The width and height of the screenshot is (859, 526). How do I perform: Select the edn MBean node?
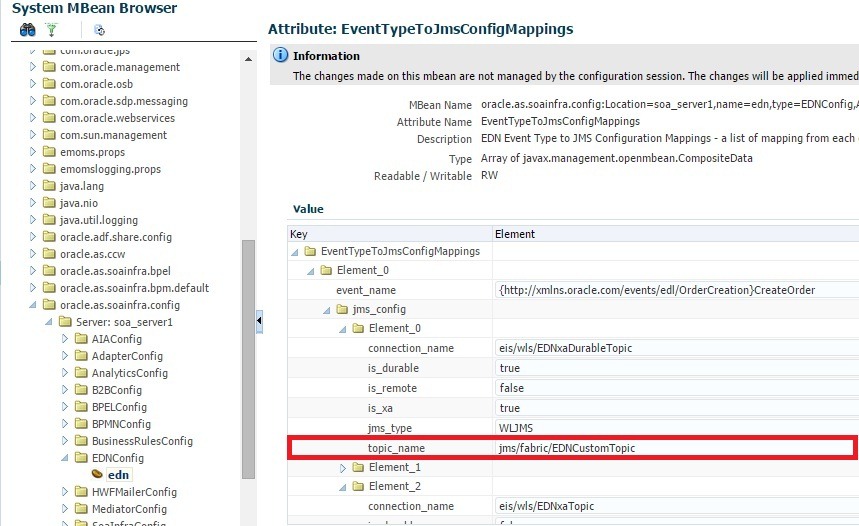pos(119,475)
